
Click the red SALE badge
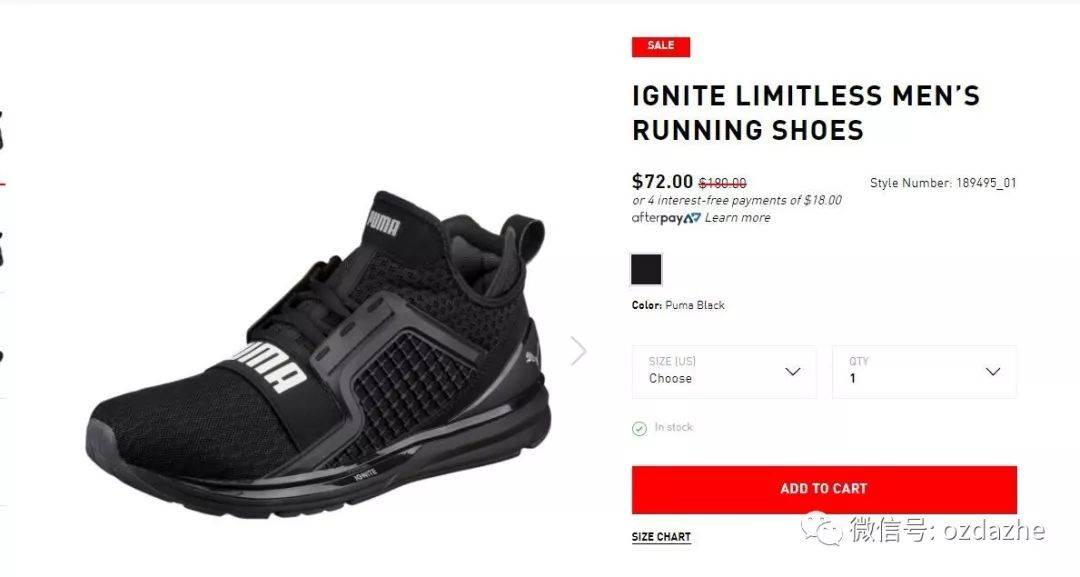661,45
